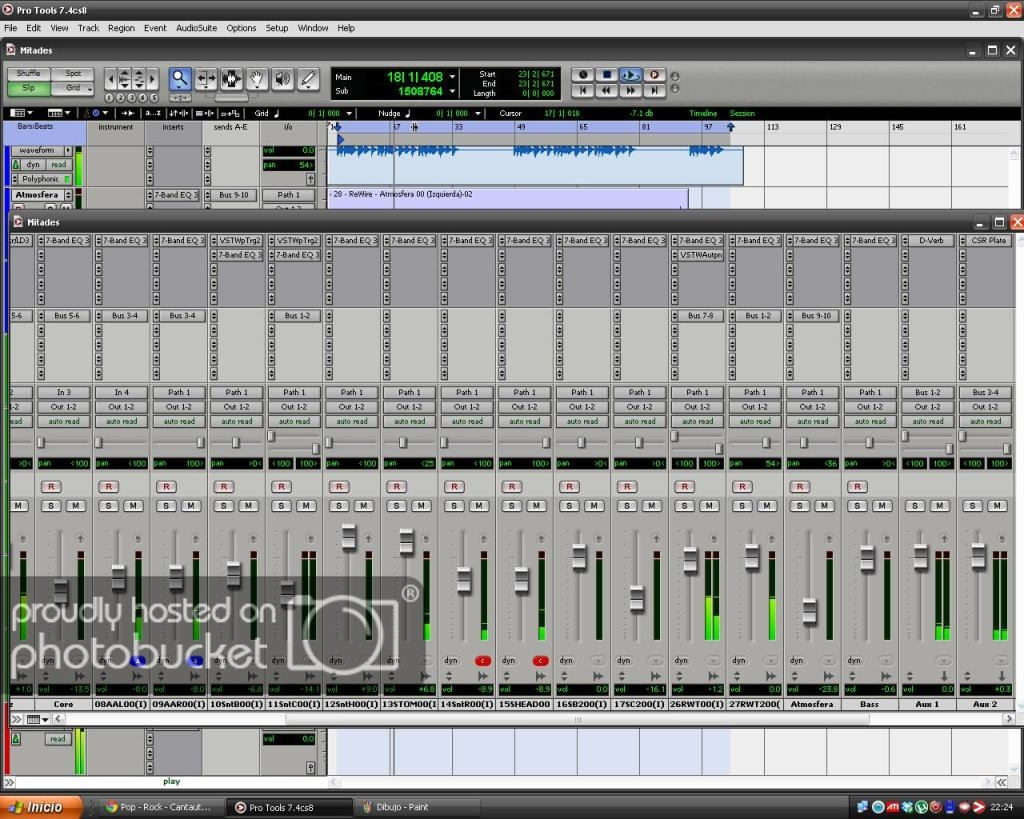Switch to the Dibujo - Paint taskbar window
This screenshot has width=1024, height=819.
[402, 807]
